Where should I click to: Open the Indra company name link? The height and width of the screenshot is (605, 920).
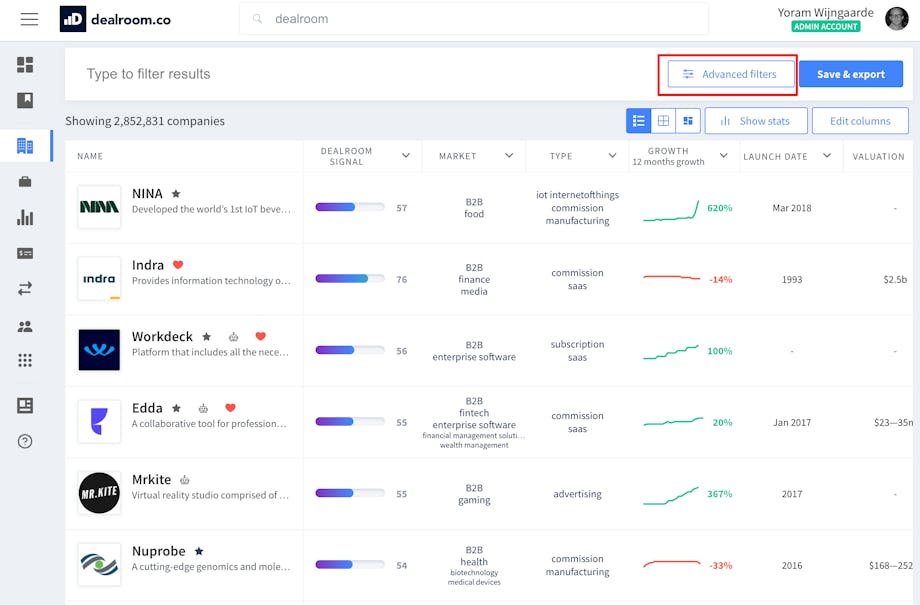(x=148, y=265)
